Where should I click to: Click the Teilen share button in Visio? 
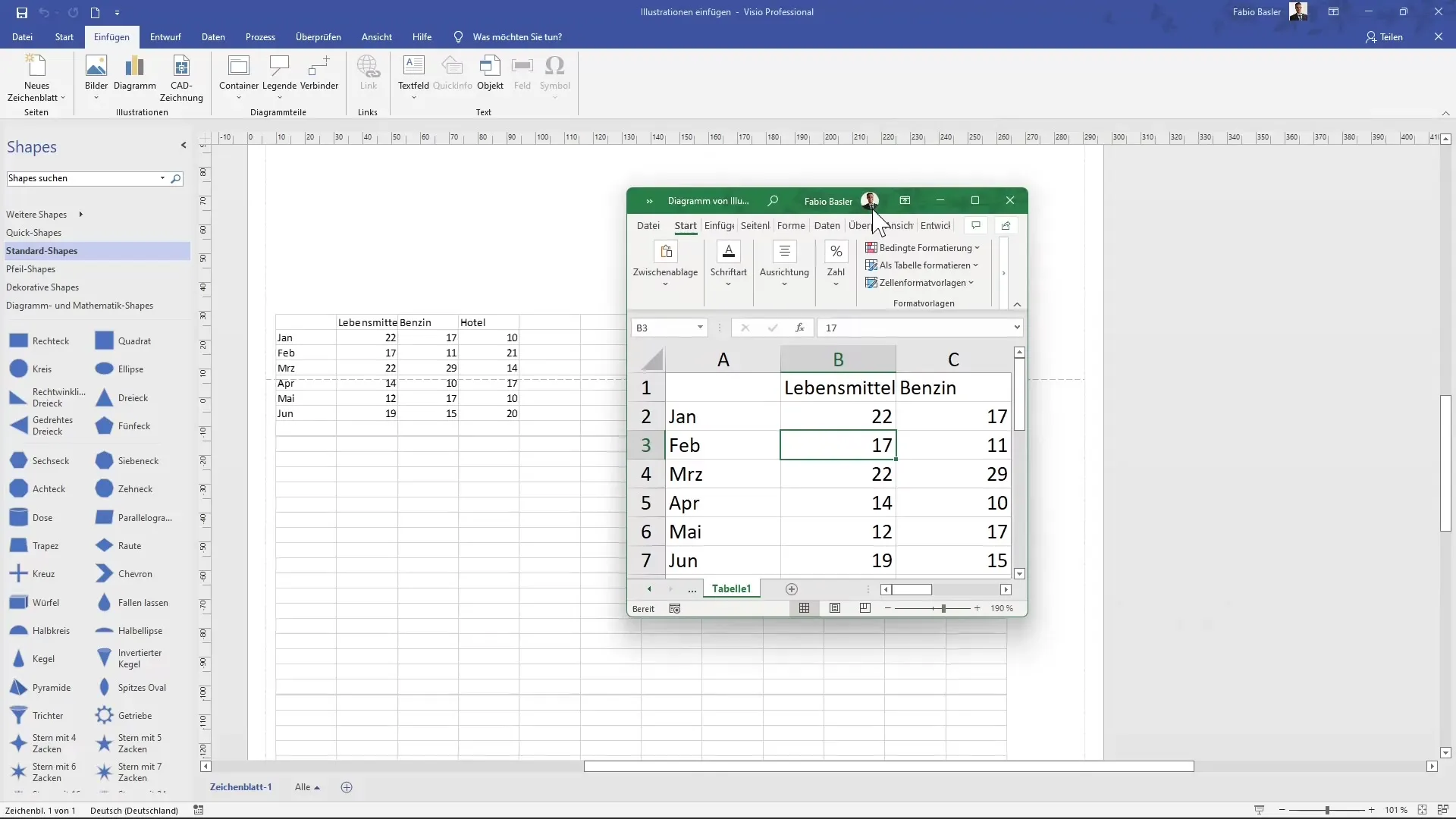[1385, 37]
